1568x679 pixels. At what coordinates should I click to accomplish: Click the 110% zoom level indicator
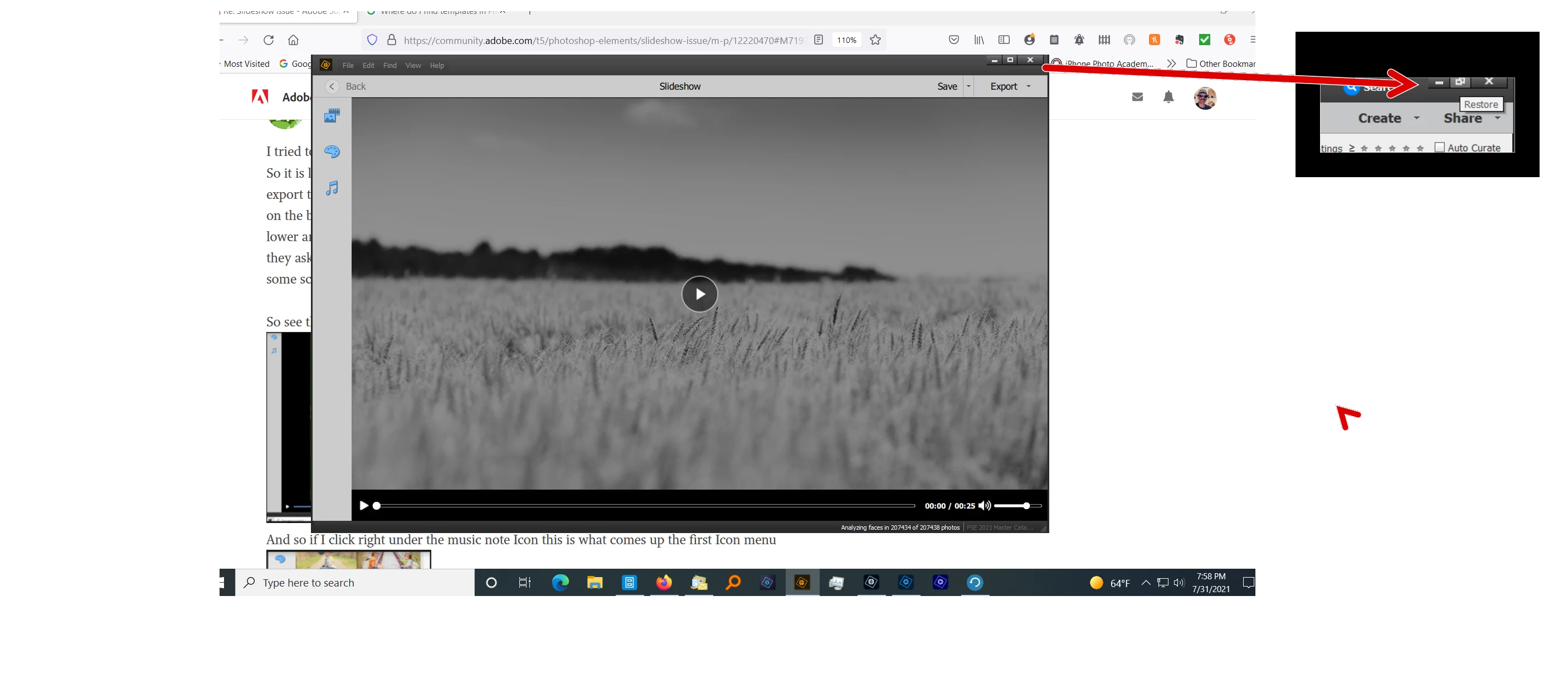(x=846, y=40)
